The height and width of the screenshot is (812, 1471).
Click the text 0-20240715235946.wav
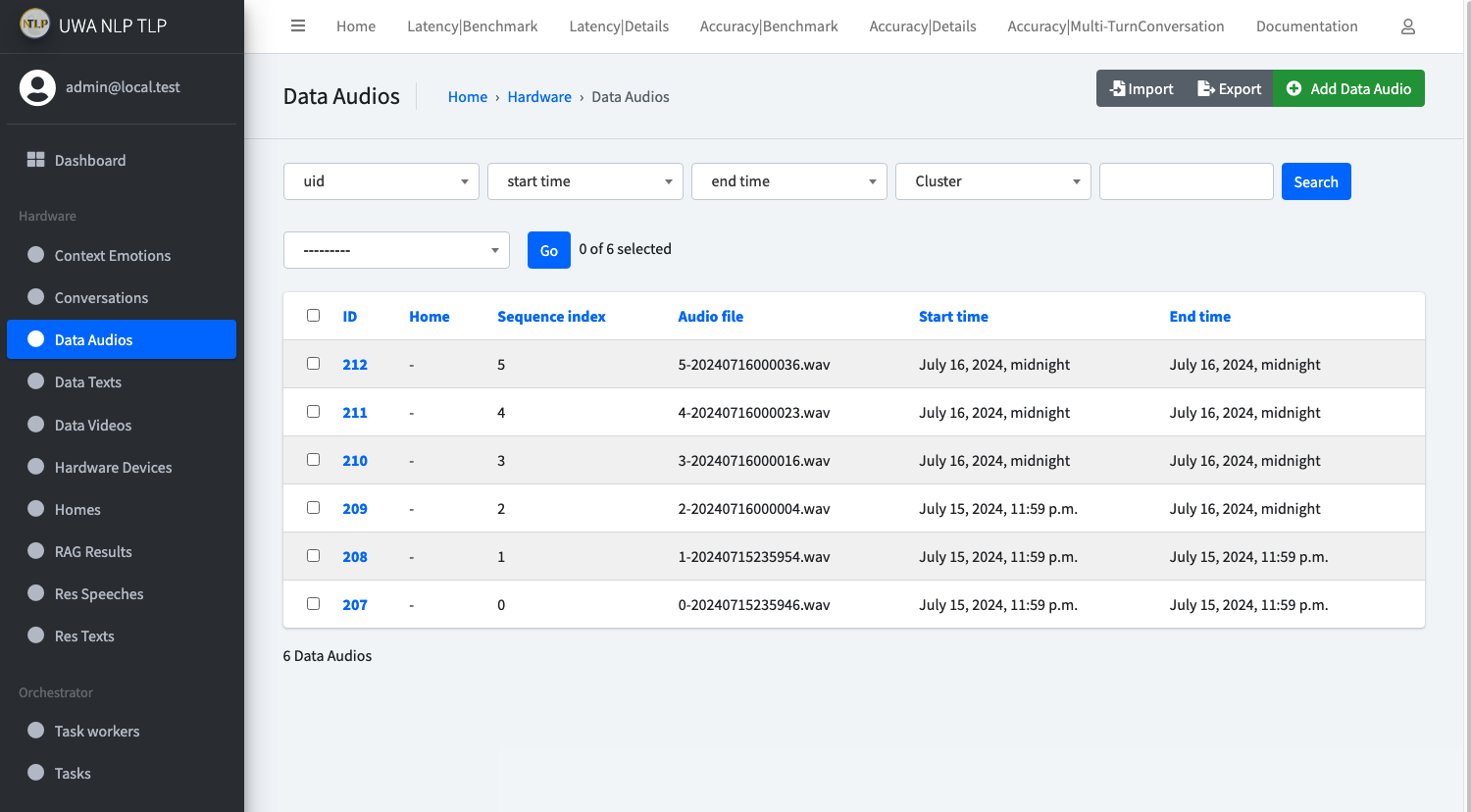click(754, 605)
